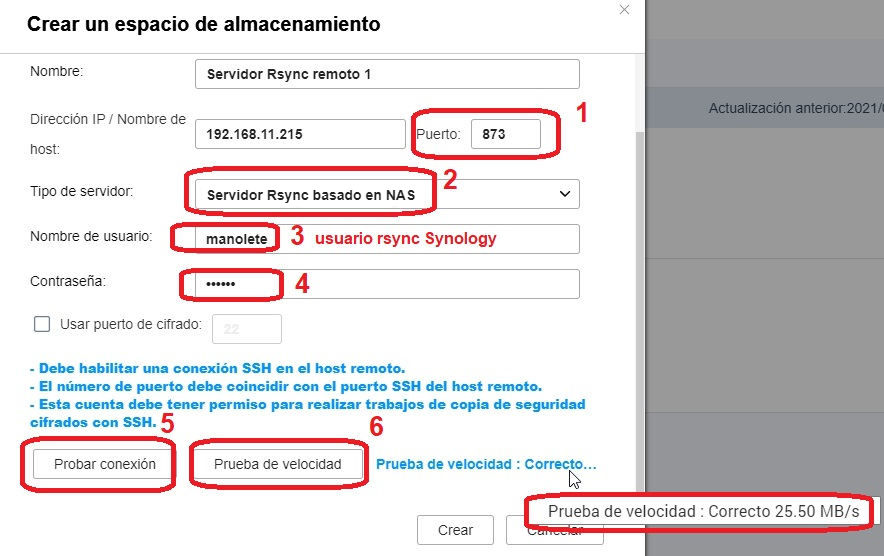The image size is (884, 556).
Task: Expand the Tipo de servidor dropdown arrow
Action: pos(564,194)
